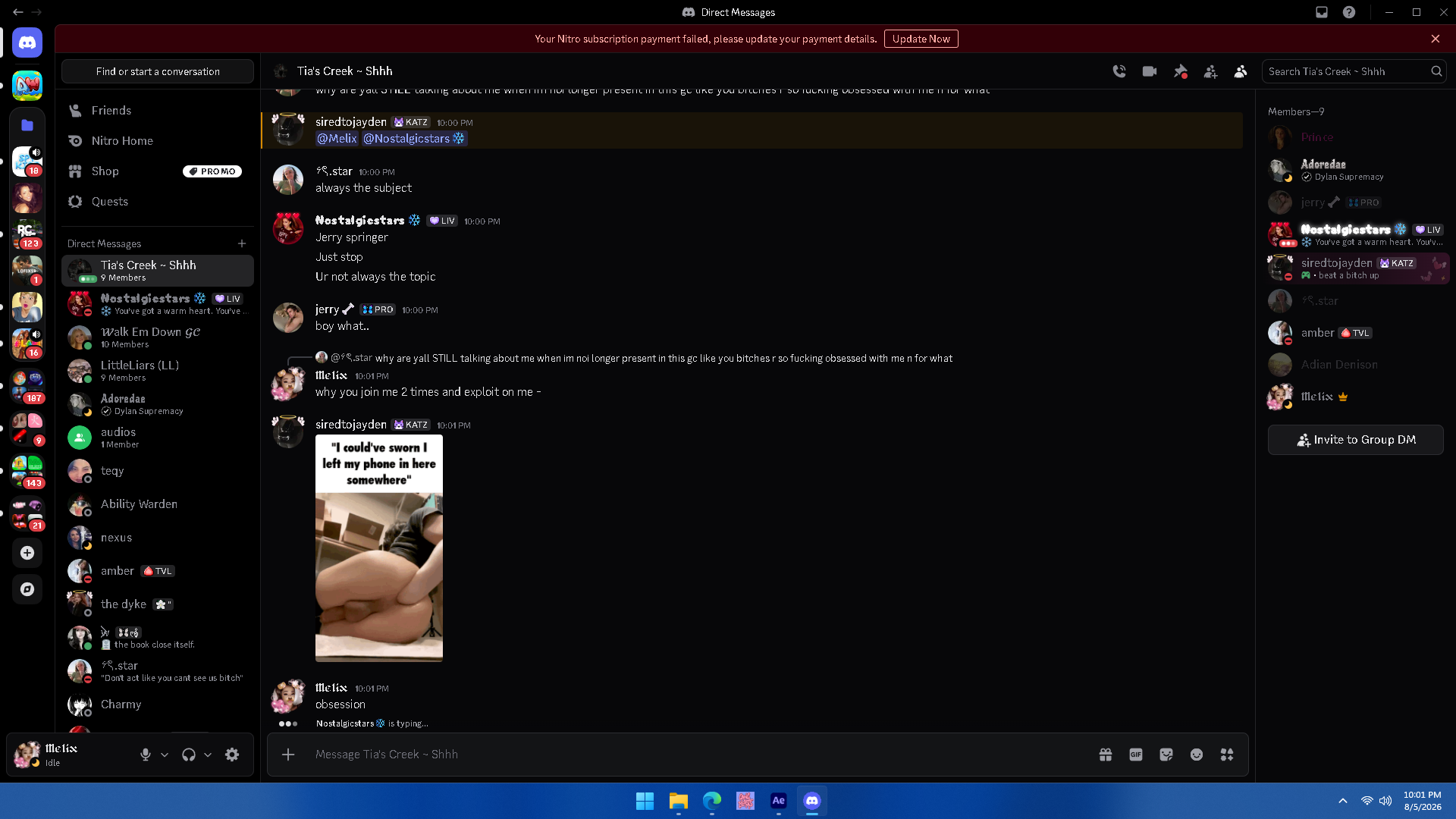1456x819 pixels.
Task: Open DM with teqy
Action: (x=158, y=471)
